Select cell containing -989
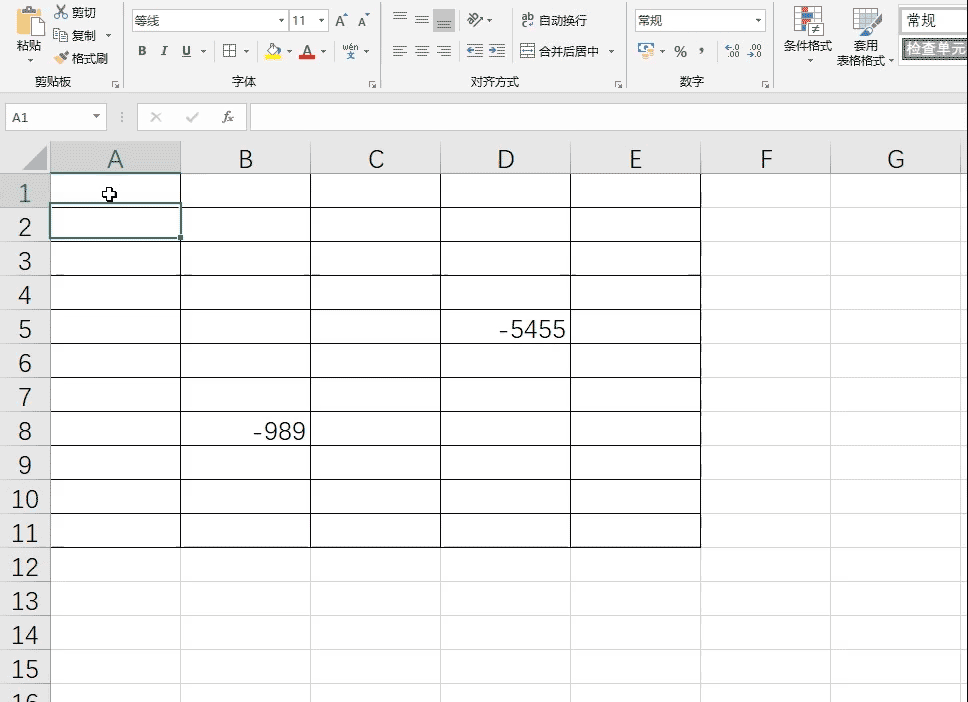The height and width of the screenshot is (702, 968). [x=246, y=430]
